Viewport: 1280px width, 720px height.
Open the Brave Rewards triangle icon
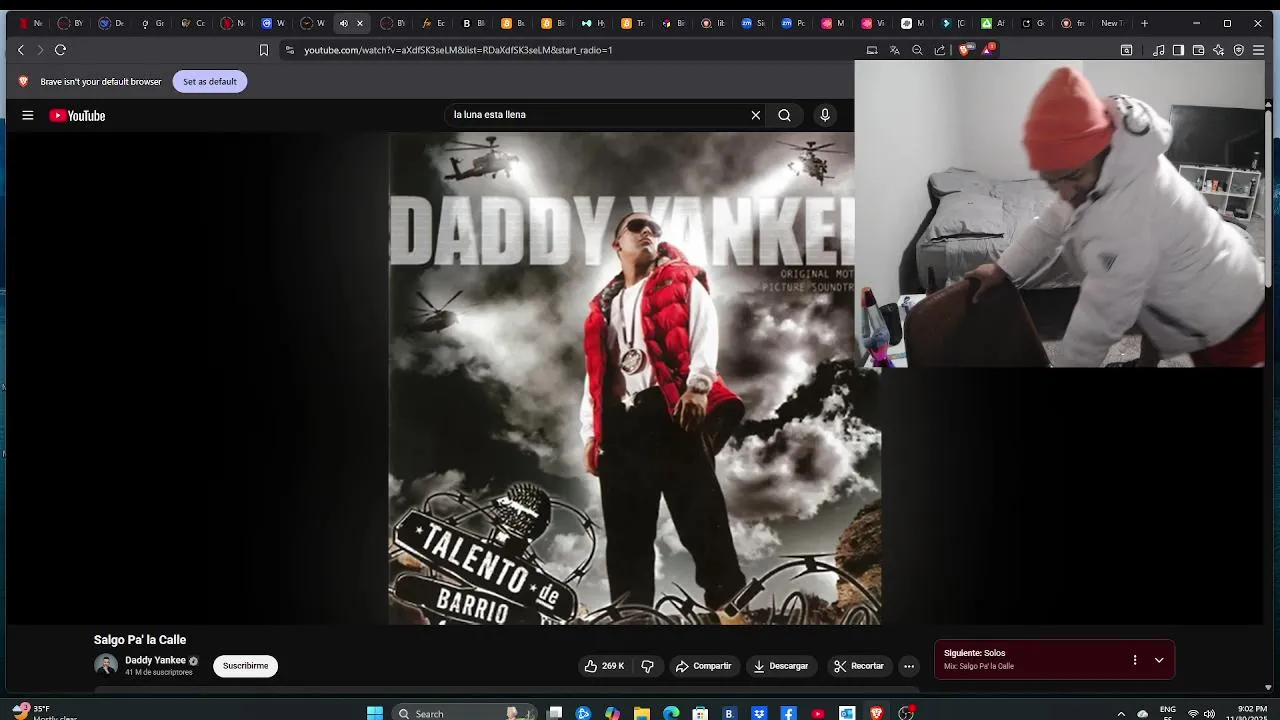[988, 49]
